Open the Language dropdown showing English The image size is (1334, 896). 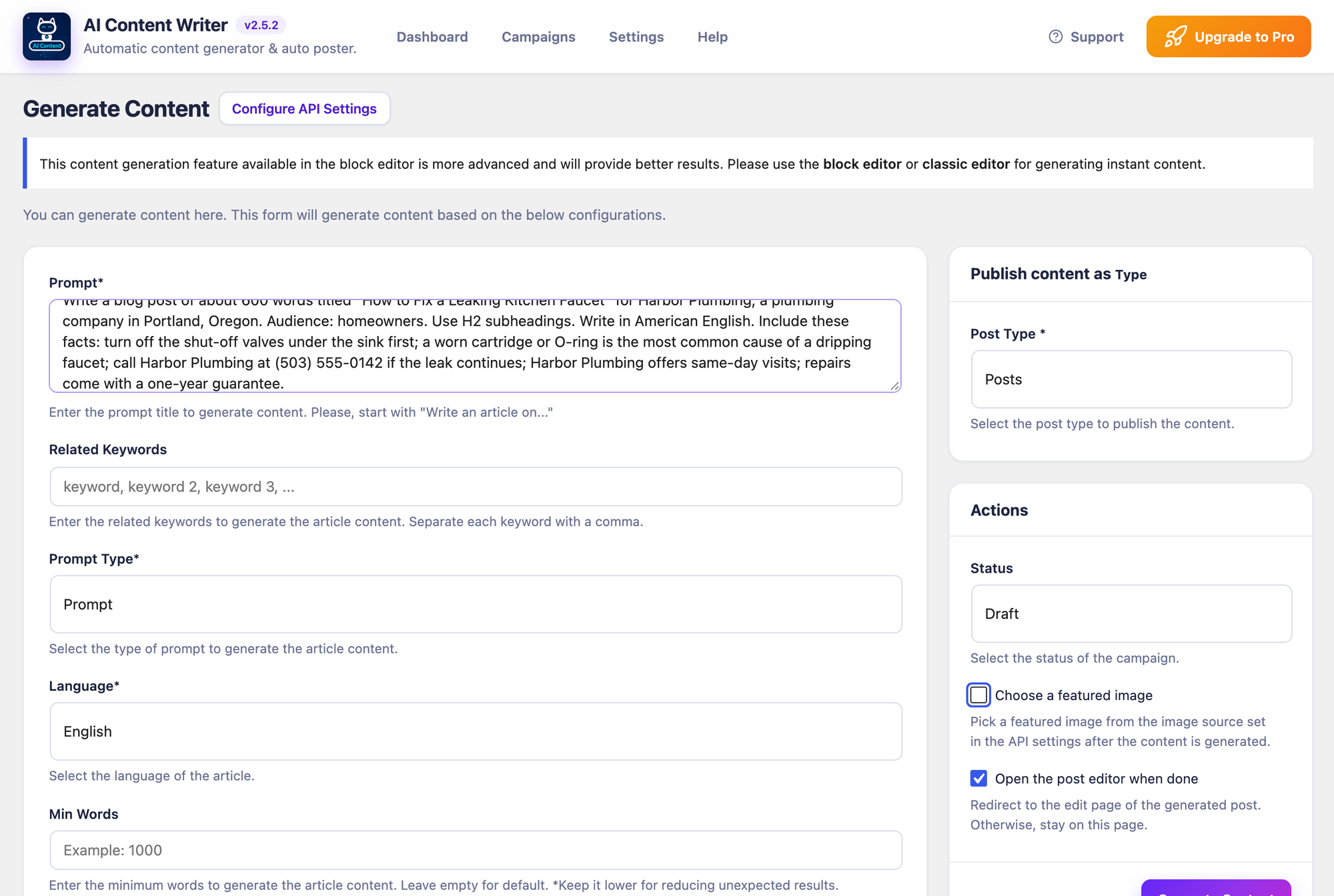(x=476, y=731)
